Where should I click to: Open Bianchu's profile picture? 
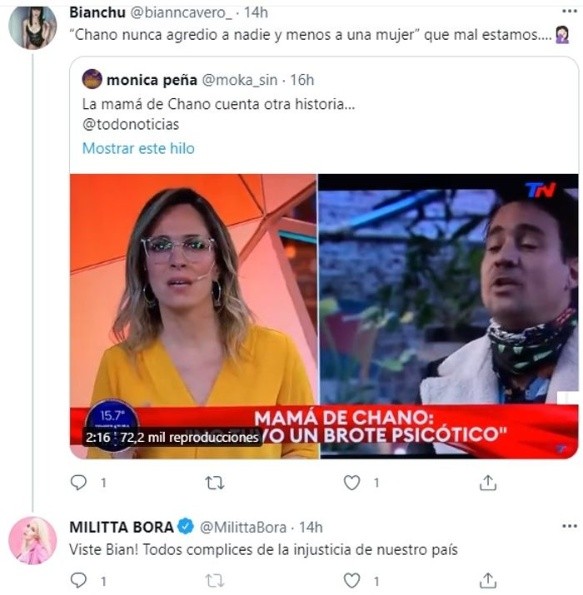pos(33,26)
